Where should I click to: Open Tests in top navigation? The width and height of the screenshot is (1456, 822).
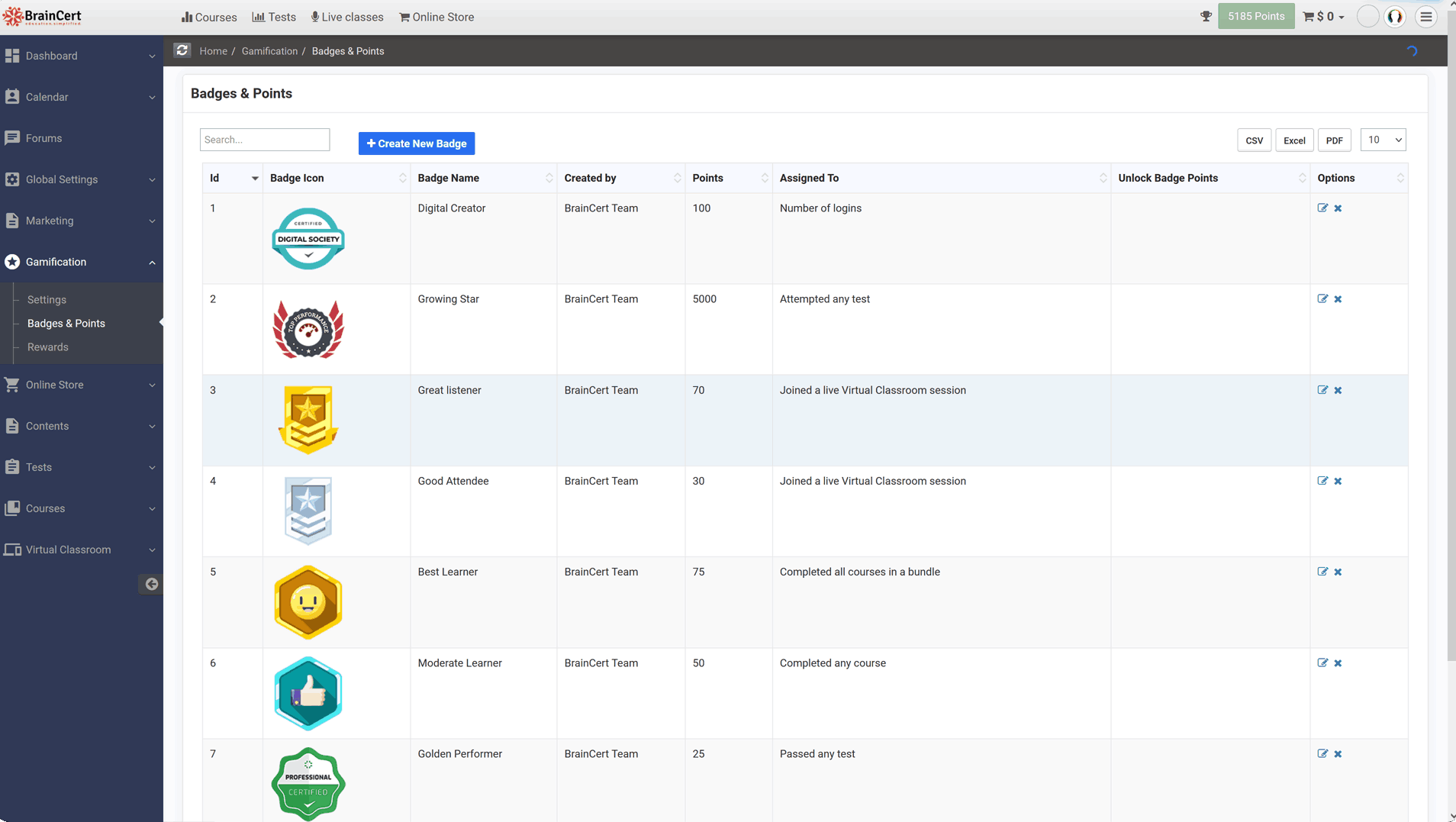point(274,17)
